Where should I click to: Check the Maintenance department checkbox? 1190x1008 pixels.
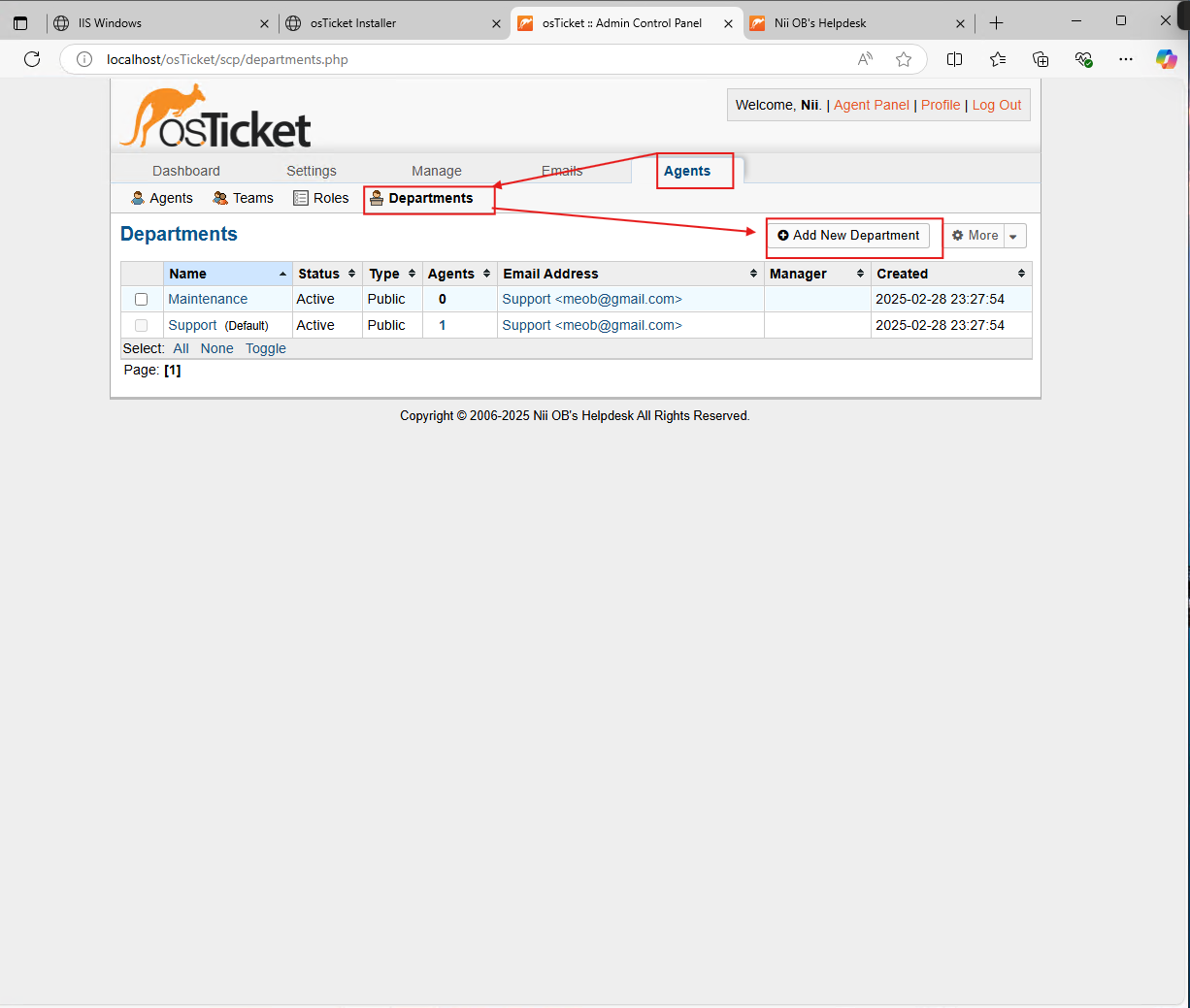pyautogui.click(x=141, y=299)
